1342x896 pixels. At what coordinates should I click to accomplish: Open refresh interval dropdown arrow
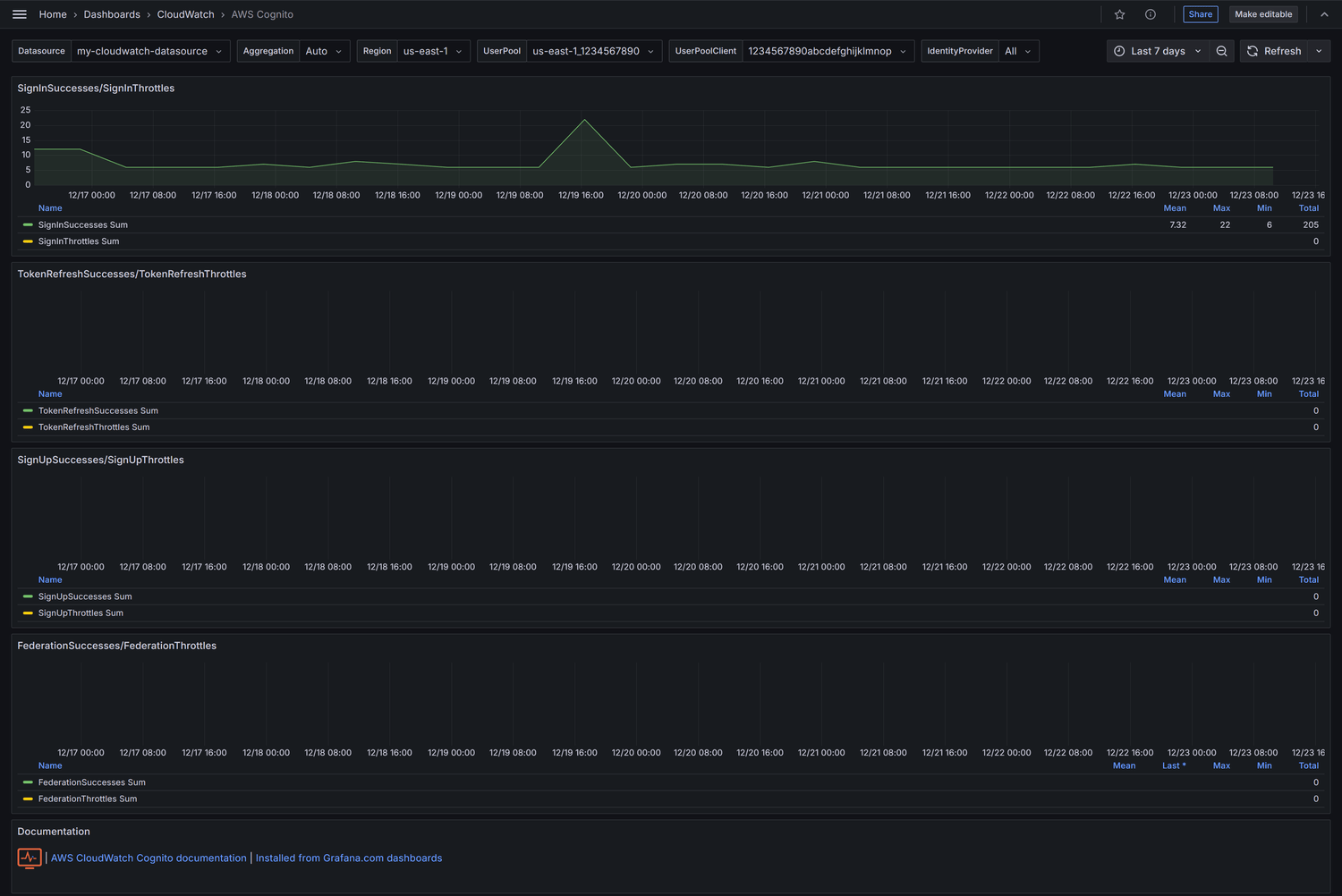coord(1319,51)
